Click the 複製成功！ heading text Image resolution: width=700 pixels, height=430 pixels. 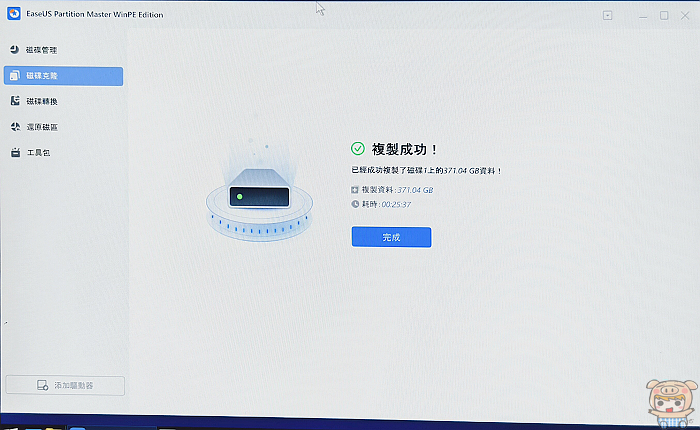point(405,149)
